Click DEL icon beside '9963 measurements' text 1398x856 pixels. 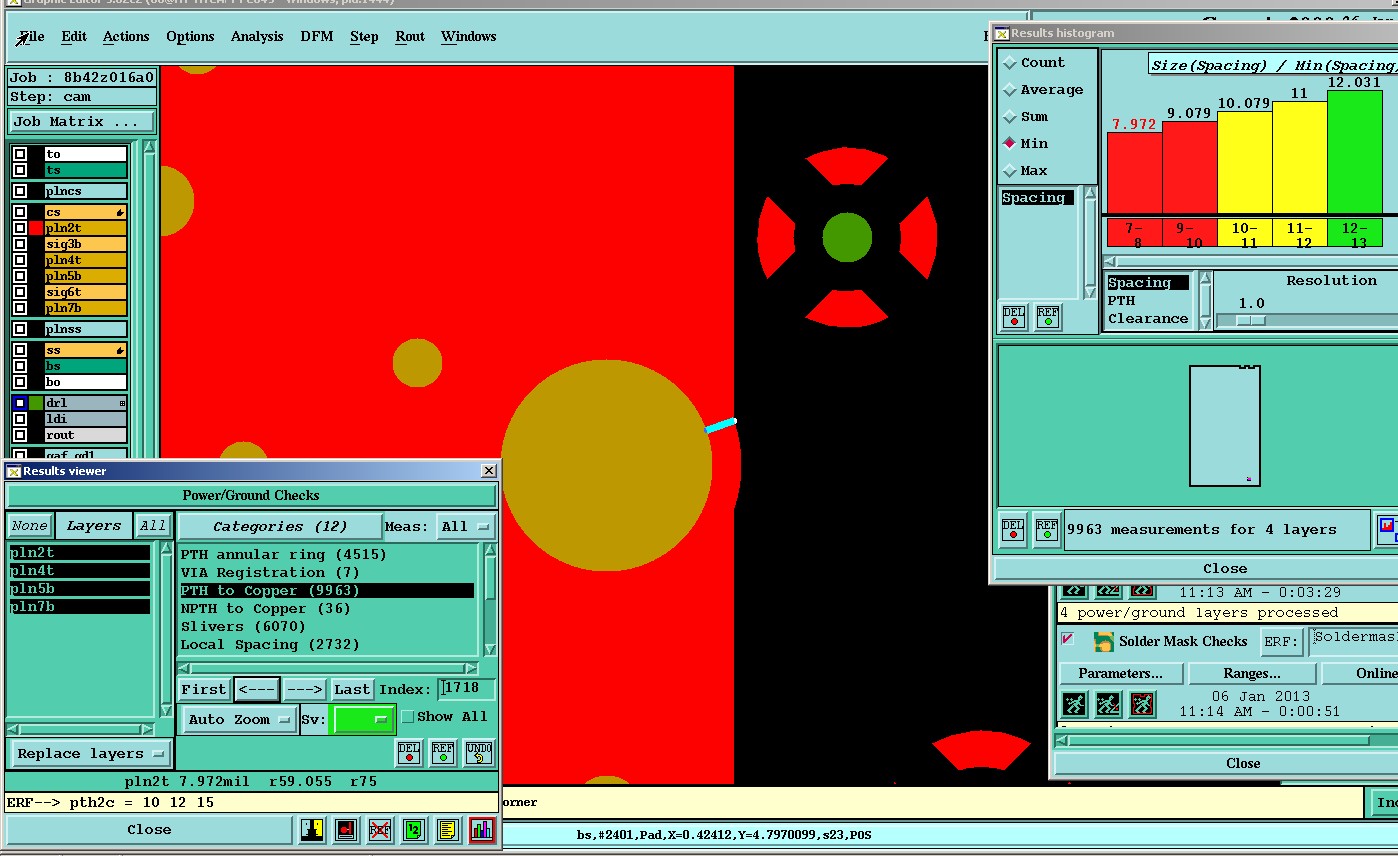pos(1013,529)
